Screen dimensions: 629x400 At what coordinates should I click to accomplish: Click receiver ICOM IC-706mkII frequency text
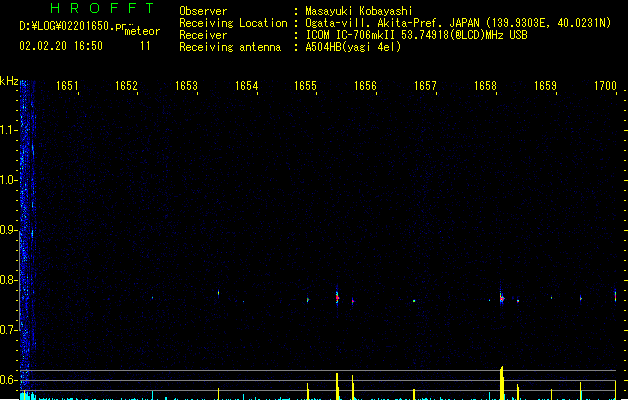(x=416, y=35)
